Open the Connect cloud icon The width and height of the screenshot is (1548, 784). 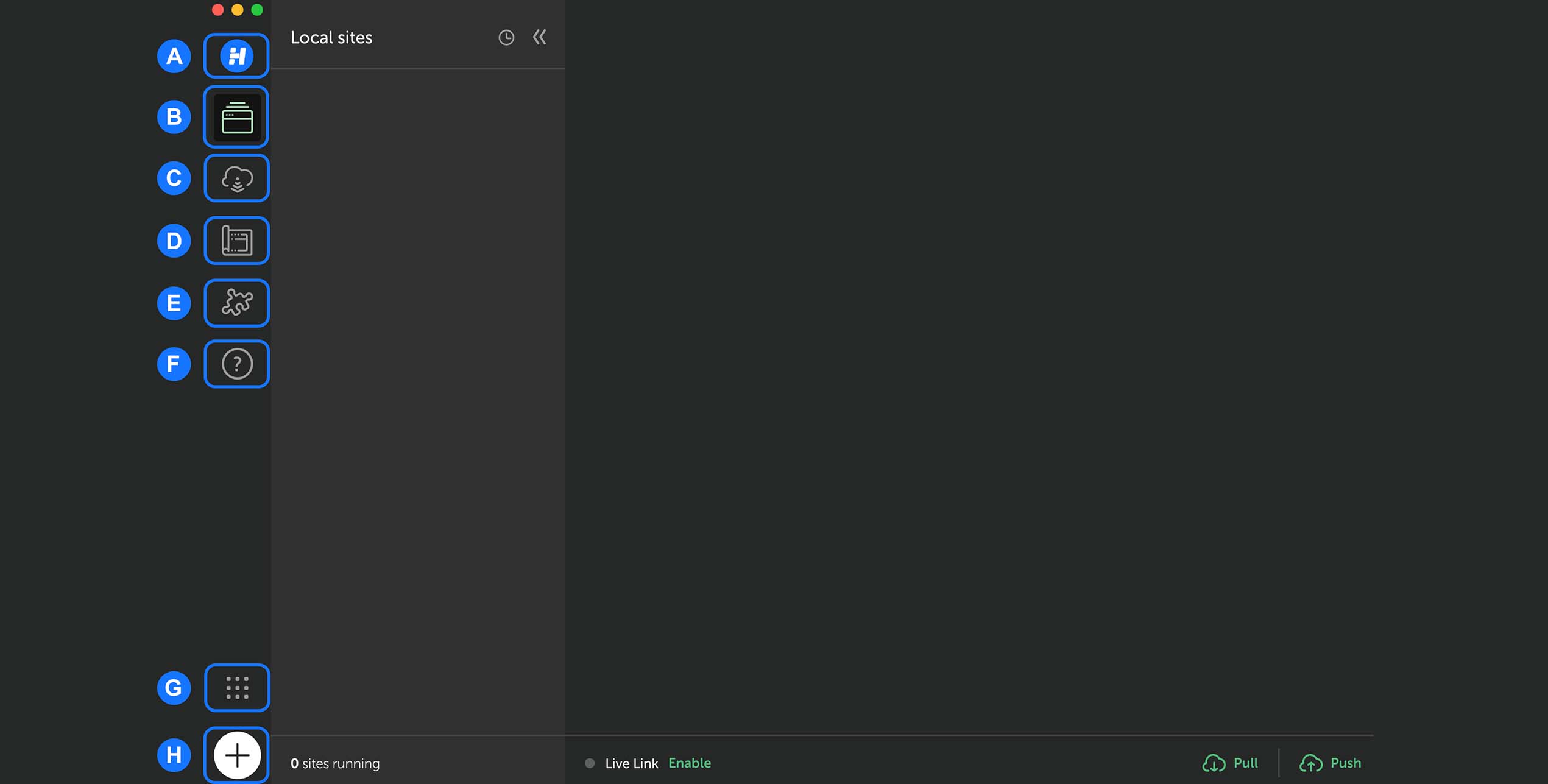[236, 178]
